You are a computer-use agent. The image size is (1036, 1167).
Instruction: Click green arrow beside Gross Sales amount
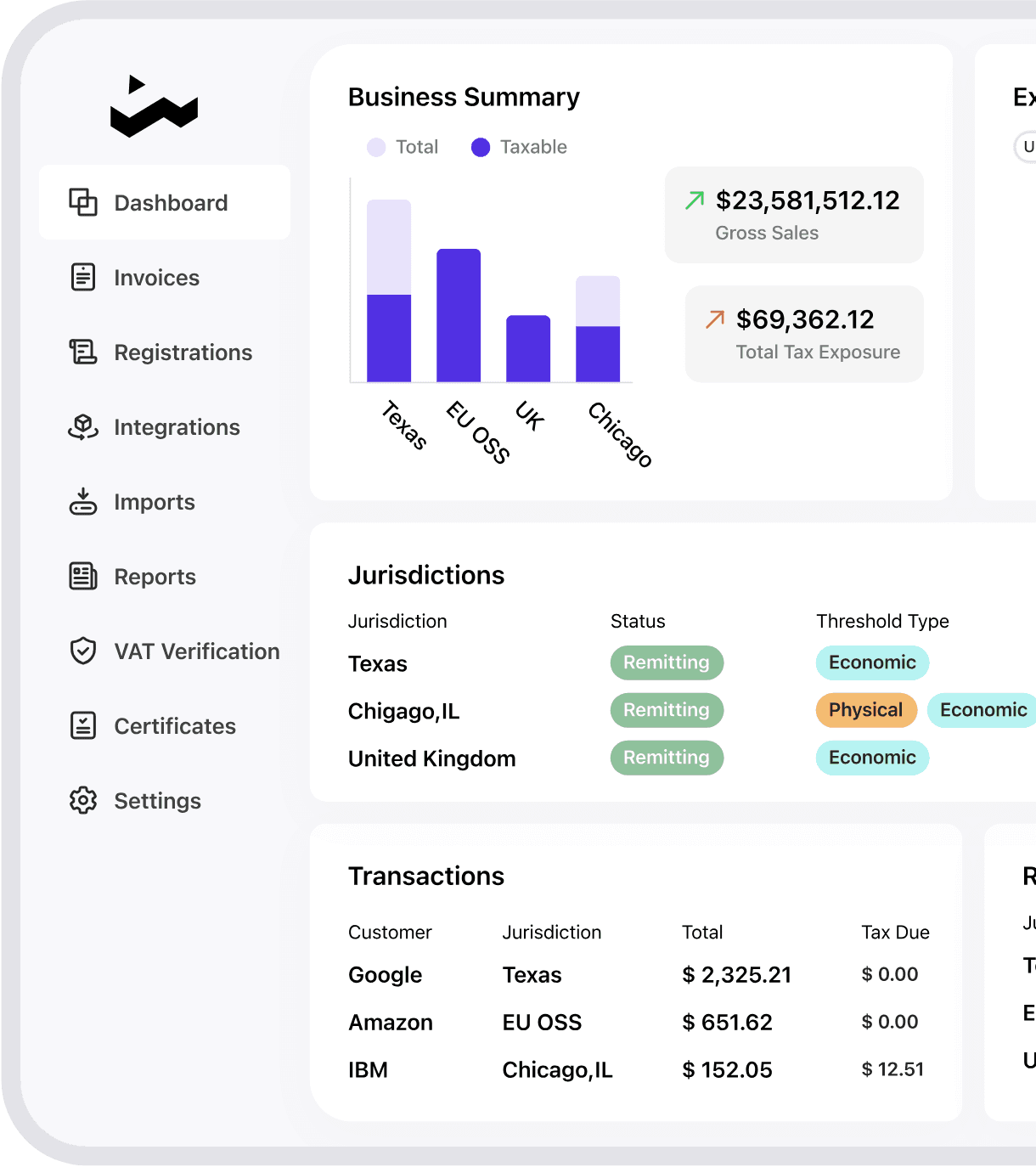click(695, 200)
